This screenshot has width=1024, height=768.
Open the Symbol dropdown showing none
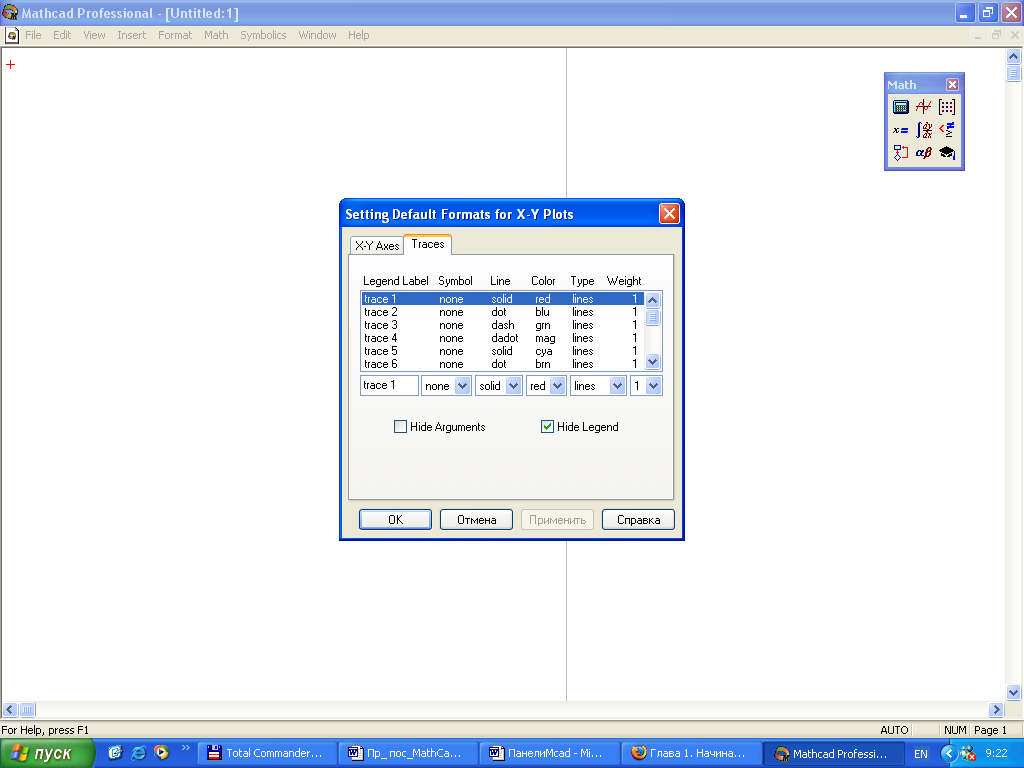[x=462, y=386]
